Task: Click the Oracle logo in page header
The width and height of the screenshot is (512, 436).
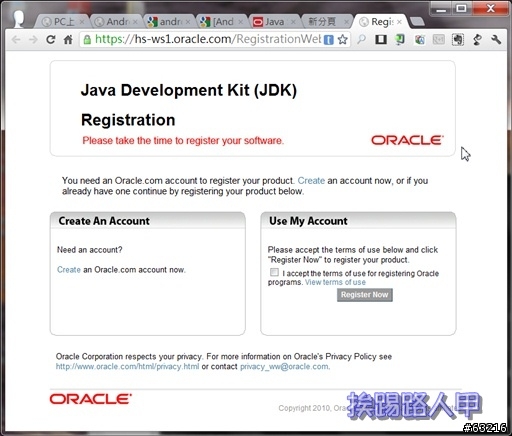Action: tap(407, 140)
